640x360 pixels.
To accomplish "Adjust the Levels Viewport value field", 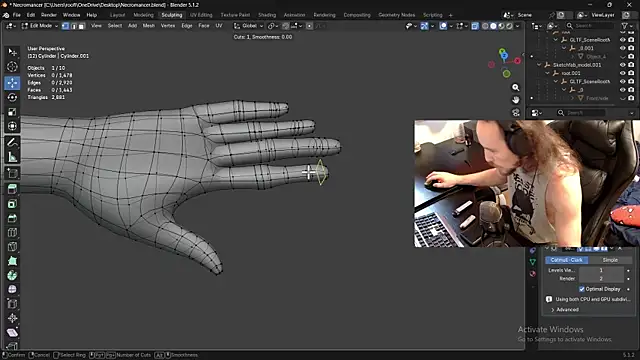I will 601,270.
